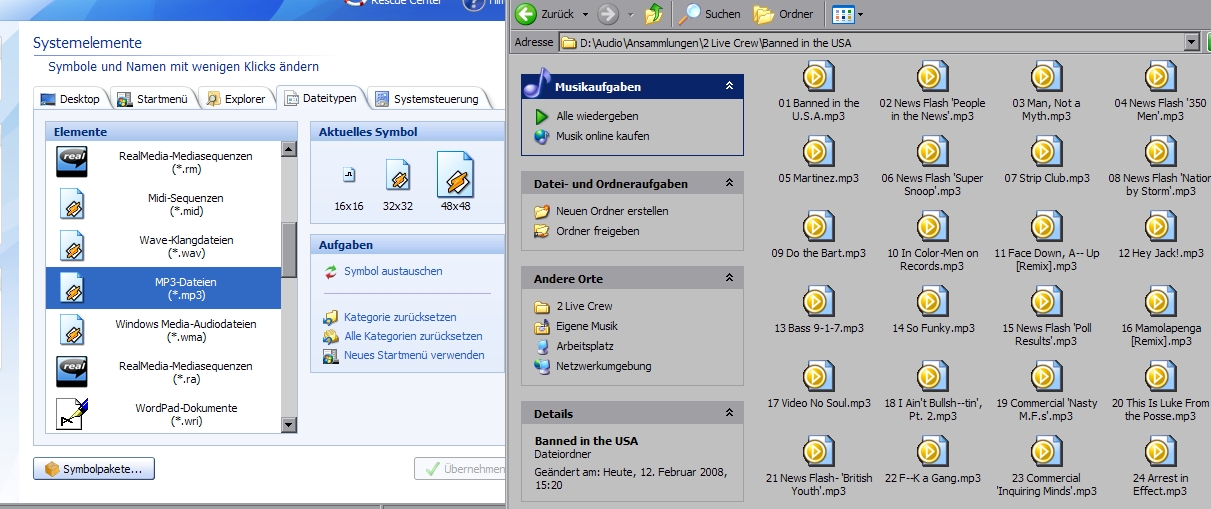Select 17 Video No Soul.mp3 icon
Viewport: 1211px width, 509px height.
pos(817,376)
